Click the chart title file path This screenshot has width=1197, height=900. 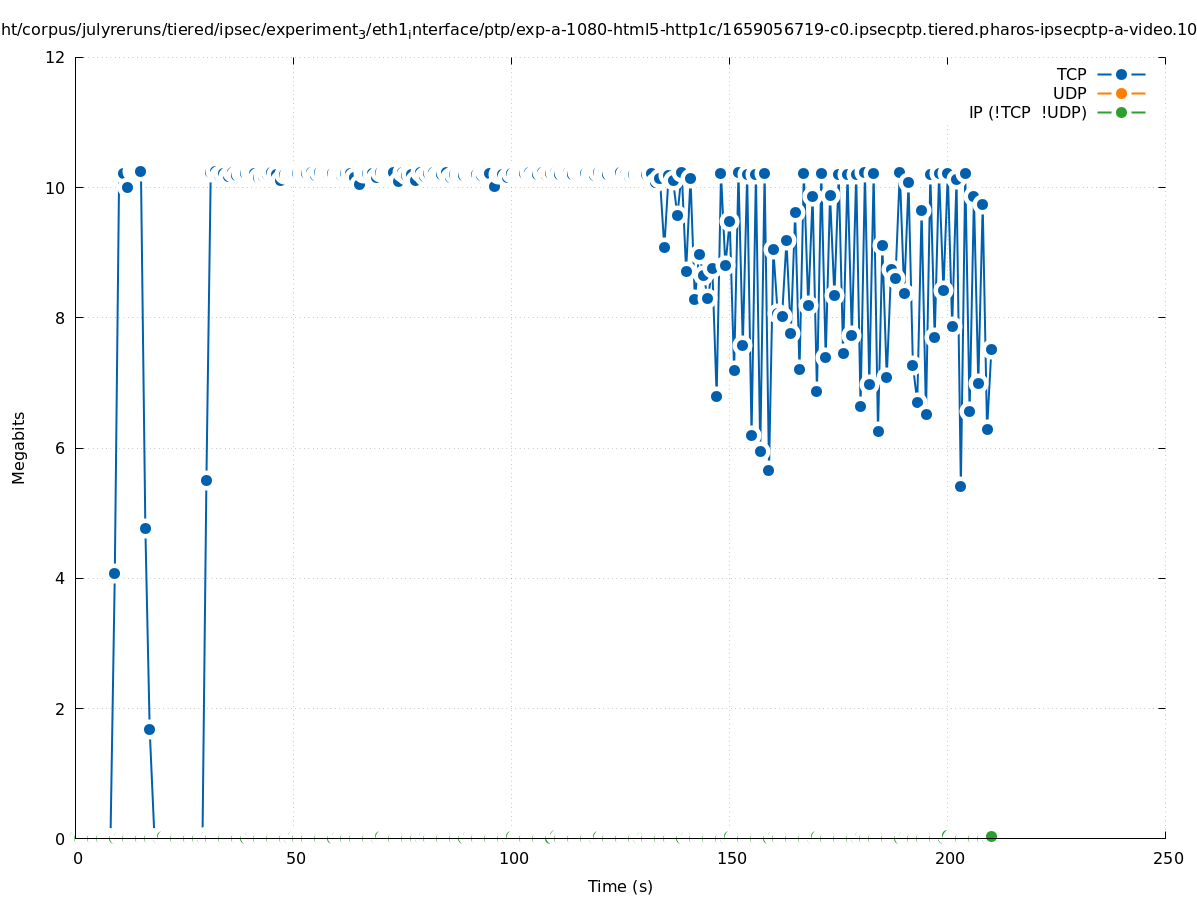(598, 30)
